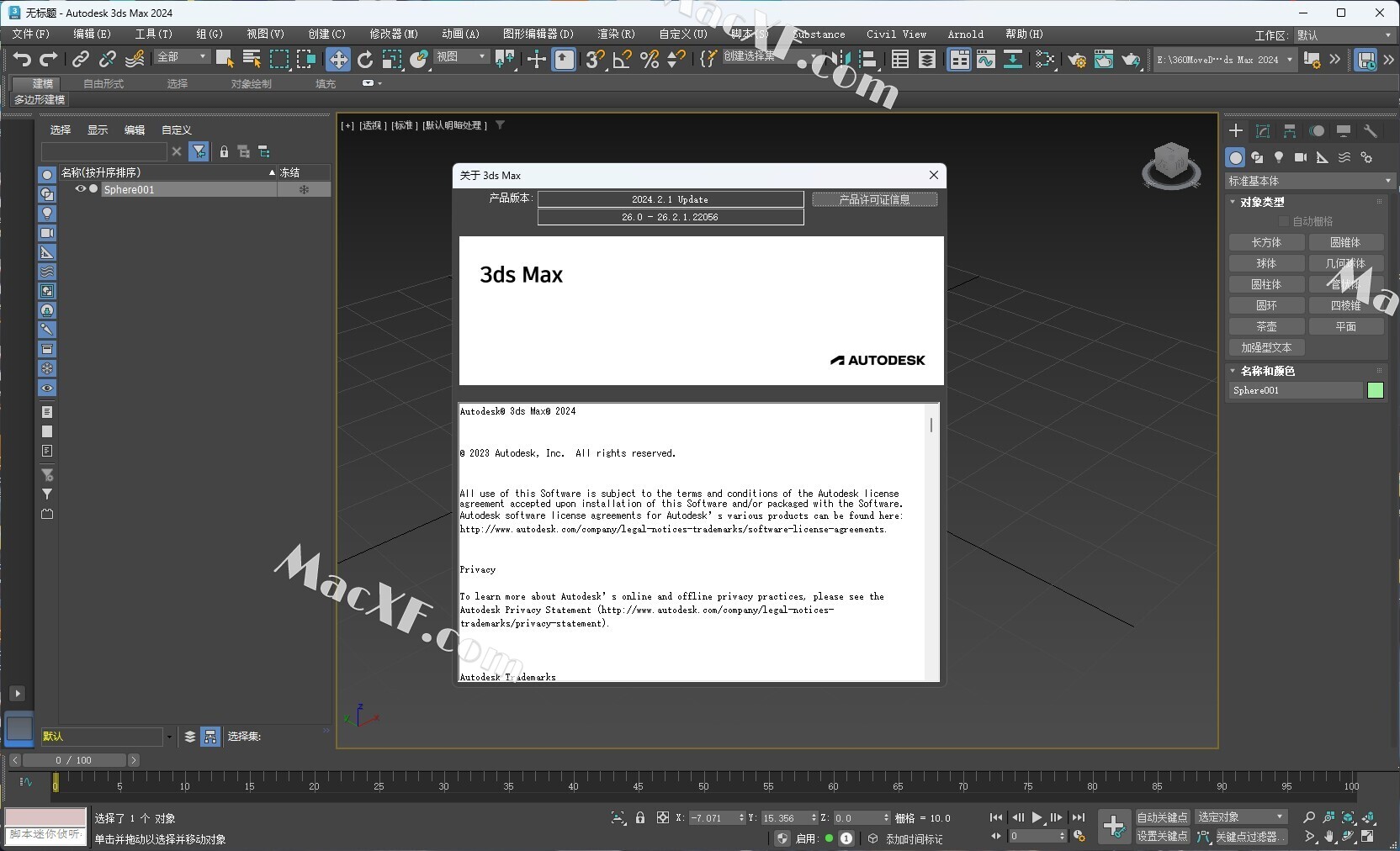Click the 自动关键点 auto key button
The height and width of the screenshot is (851, 1400).
(1162, 817)
